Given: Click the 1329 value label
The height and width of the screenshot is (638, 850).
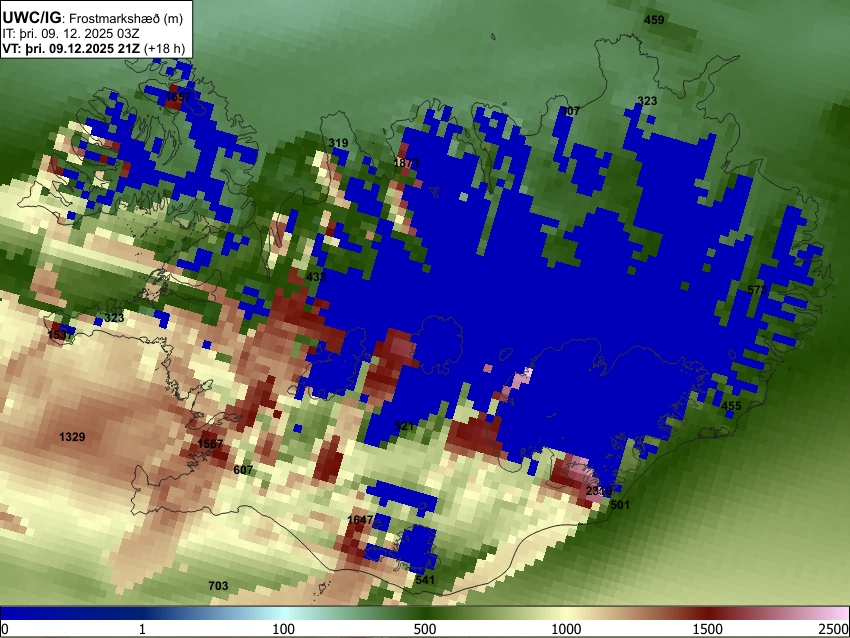Looking at the screenshot, I should (x=72, y=437).
